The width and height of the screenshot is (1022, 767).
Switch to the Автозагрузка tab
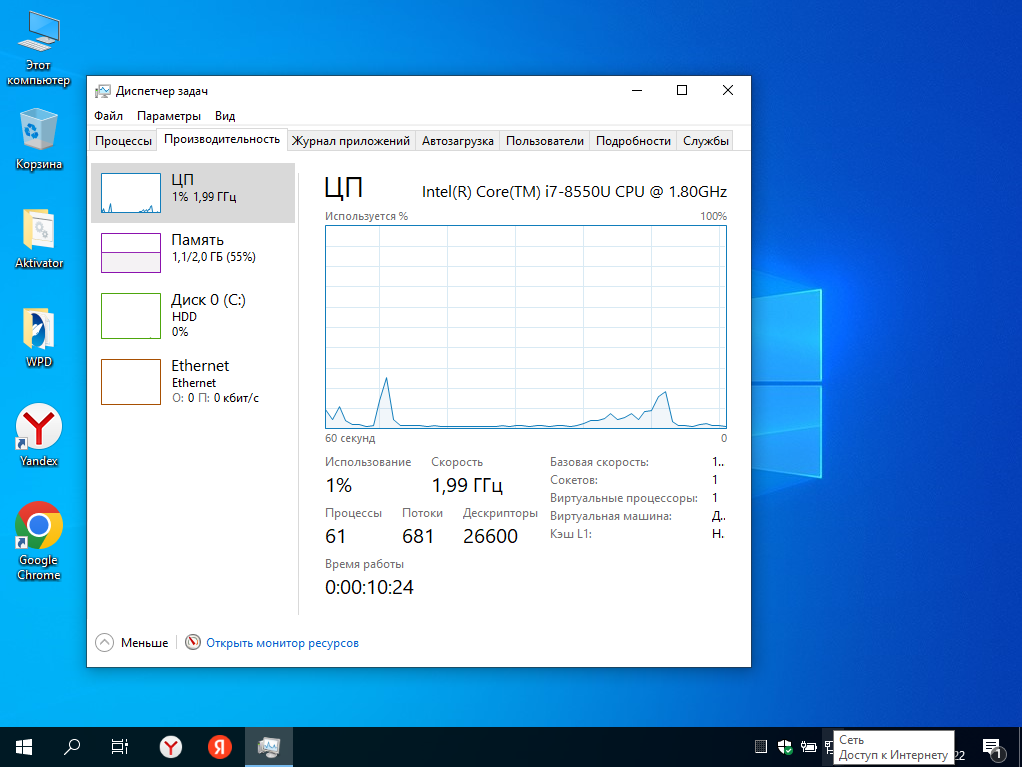tap(457, 141)
